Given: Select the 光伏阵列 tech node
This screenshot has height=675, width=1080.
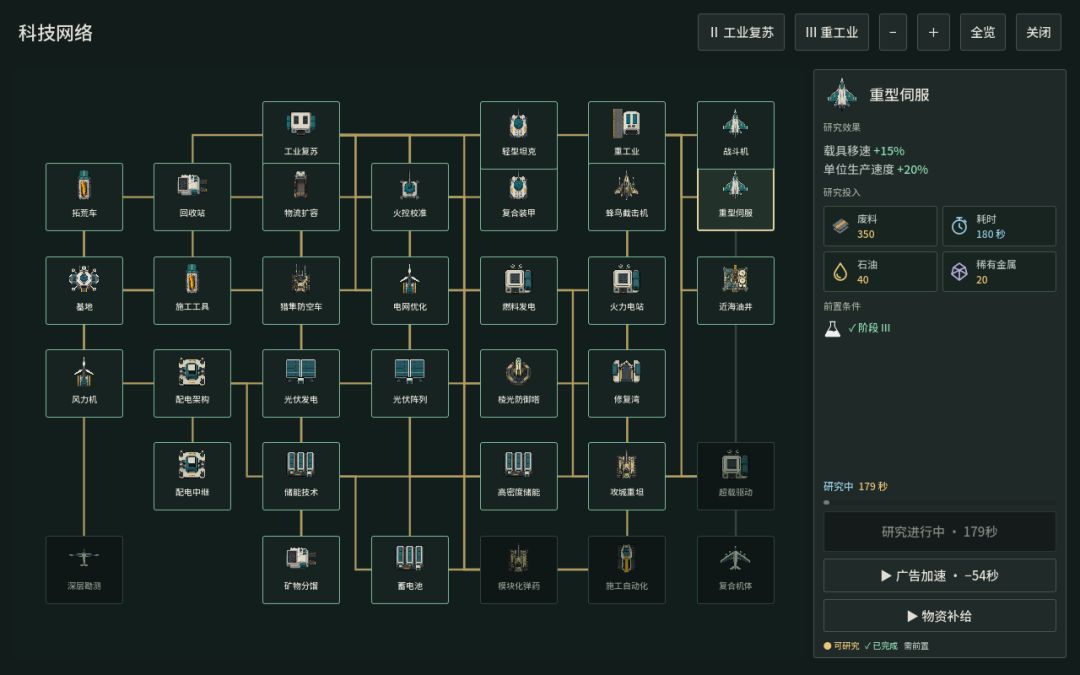Looking at the screenshot, I should [x=410, y=384].
